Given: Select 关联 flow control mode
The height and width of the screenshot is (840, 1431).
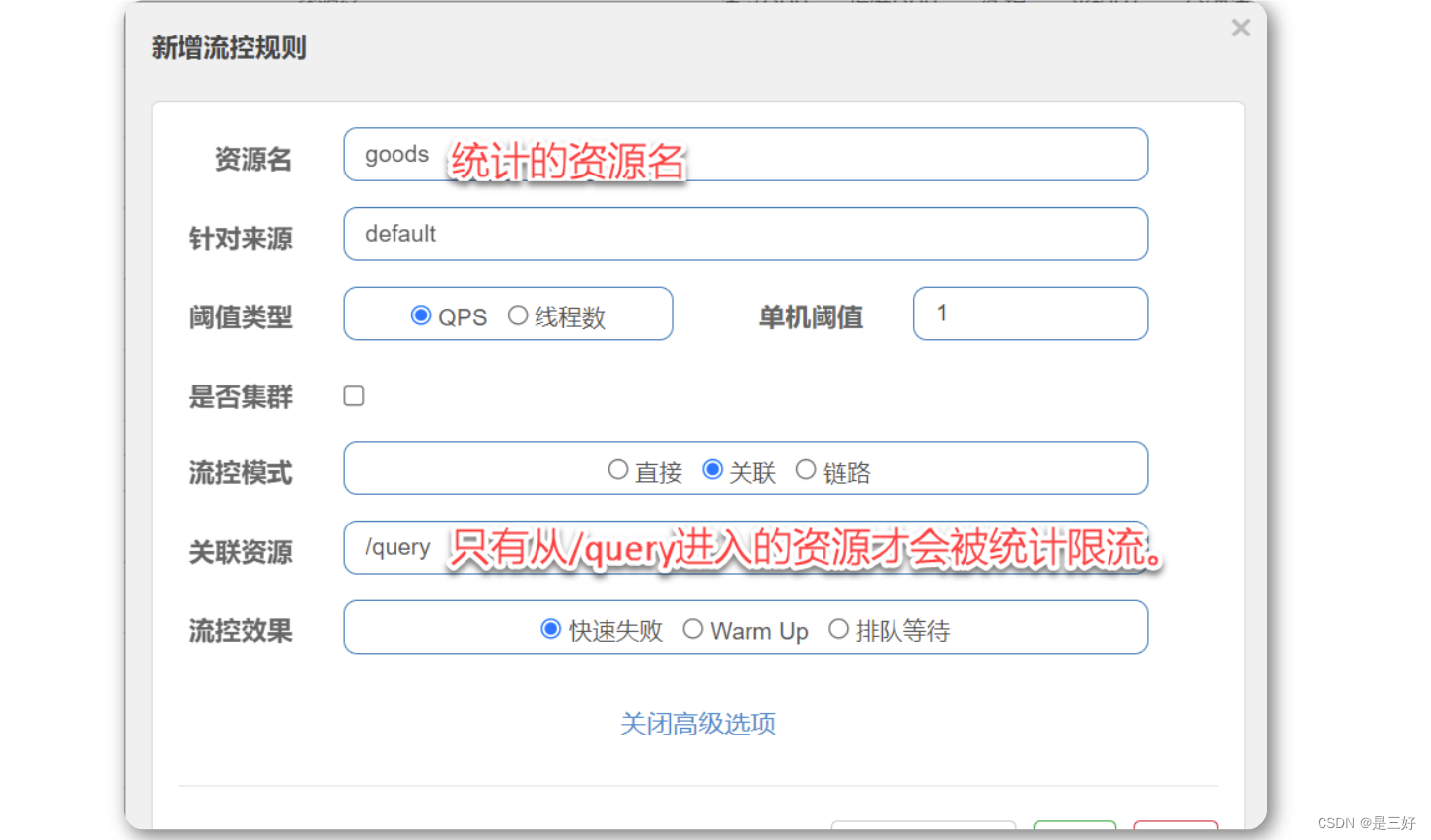Looking at the screenshot, I should click(x=713, y=470).
